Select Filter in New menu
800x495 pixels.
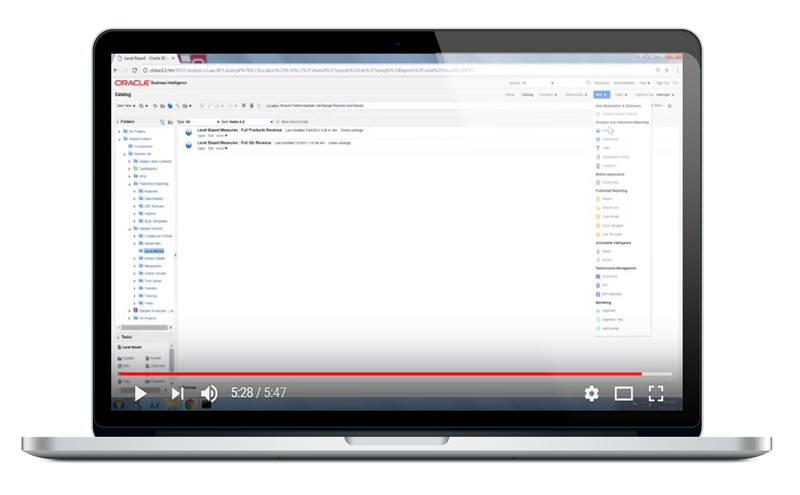606,148
